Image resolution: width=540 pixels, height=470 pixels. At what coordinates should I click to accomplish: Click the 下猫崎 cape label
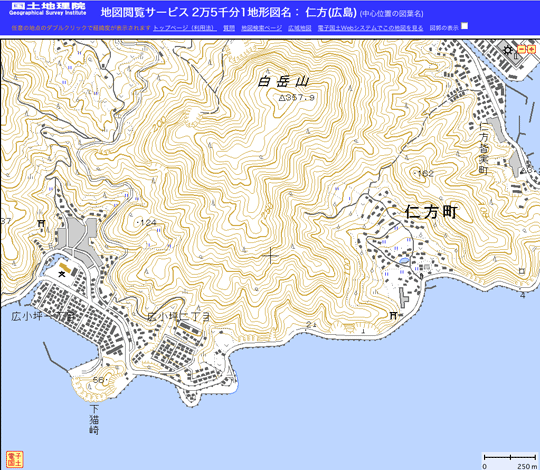[94, 420]
